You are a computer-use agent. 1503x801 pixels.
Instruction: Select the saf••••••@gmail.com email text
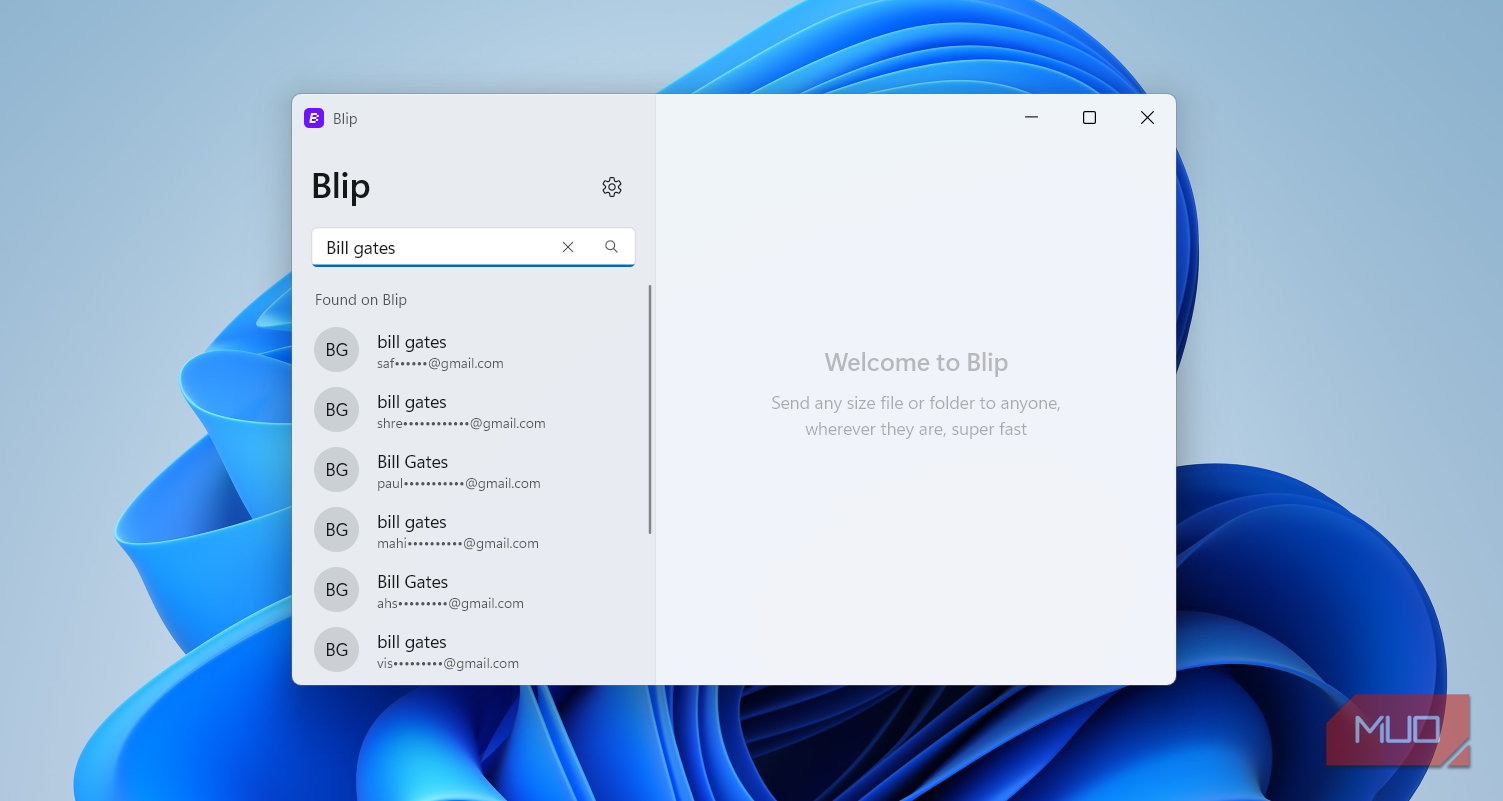click(440, 363)
